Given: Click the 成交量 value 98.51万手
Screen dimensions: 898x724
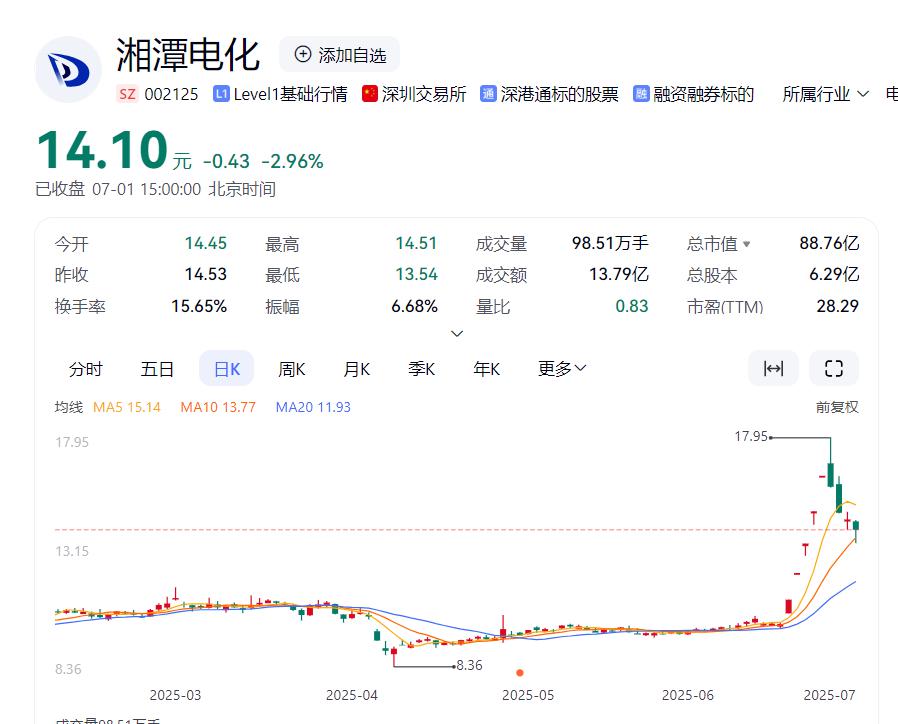Looking at the screenshot, I should [610, 243].
